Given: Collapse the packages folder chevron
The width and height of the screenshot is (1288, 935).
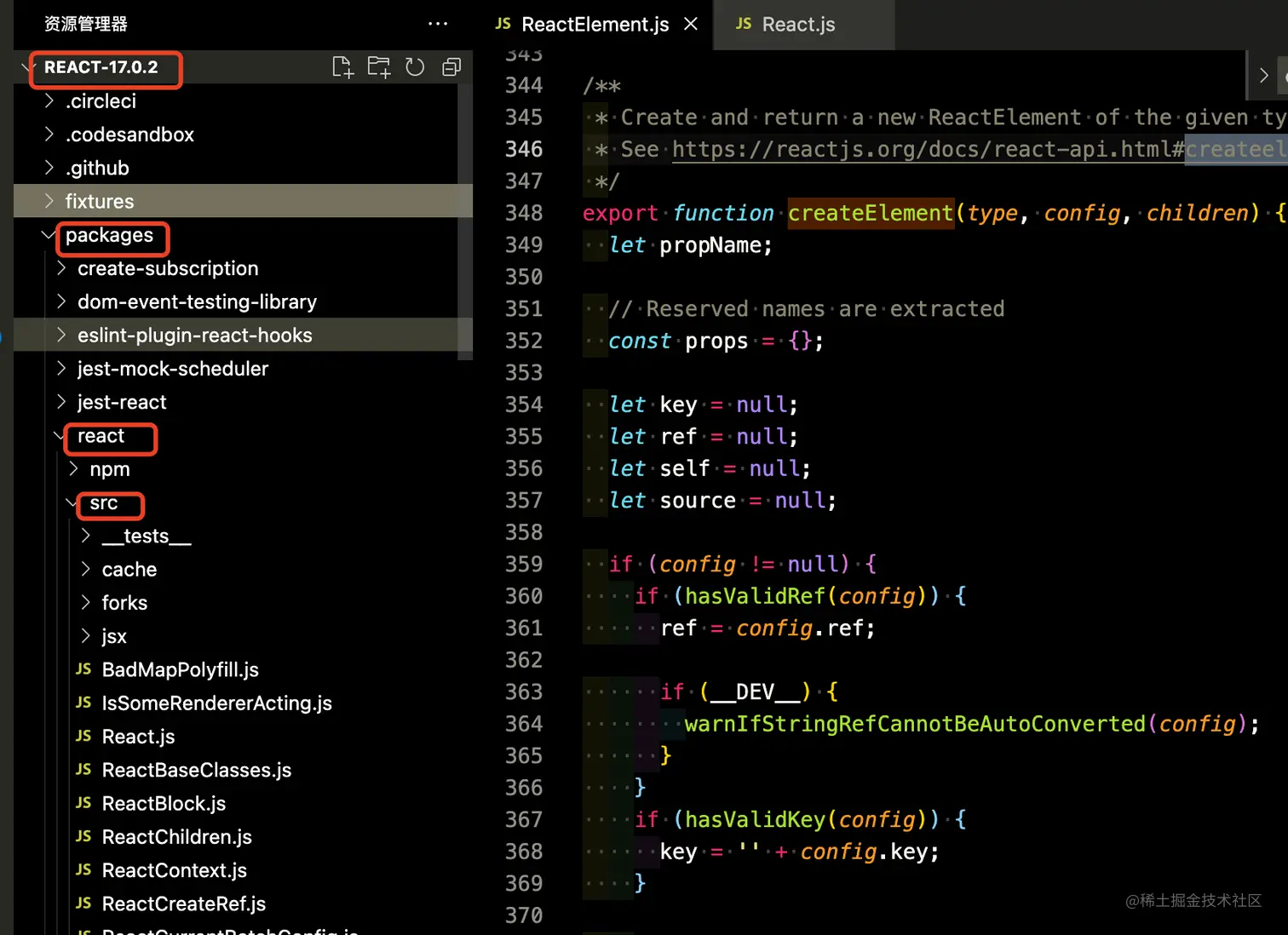Looking at the screenshot, I should pyautogui.click(x=49, y=234).
